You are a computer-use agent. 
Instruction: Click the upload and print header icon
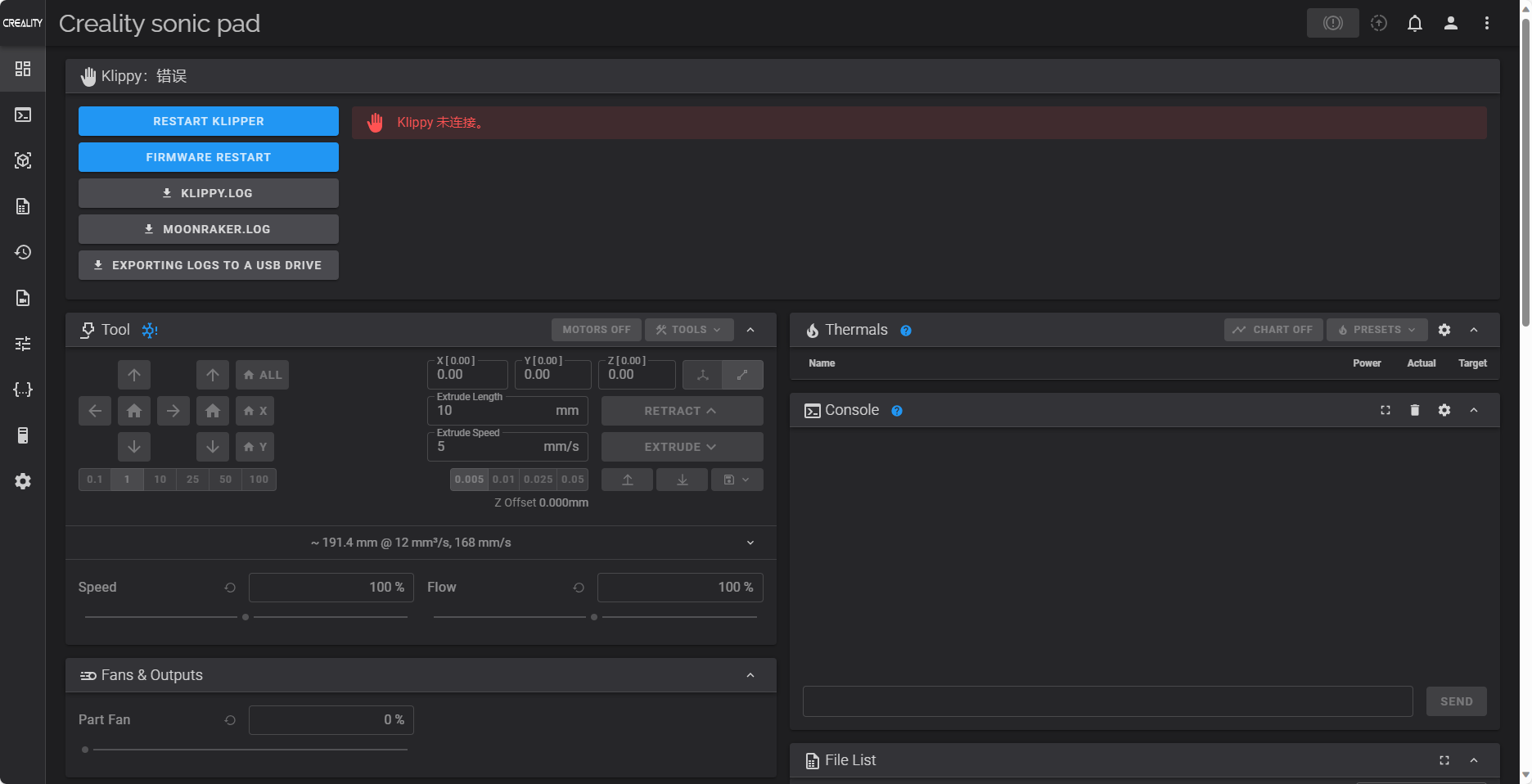tap(1379, 23)
